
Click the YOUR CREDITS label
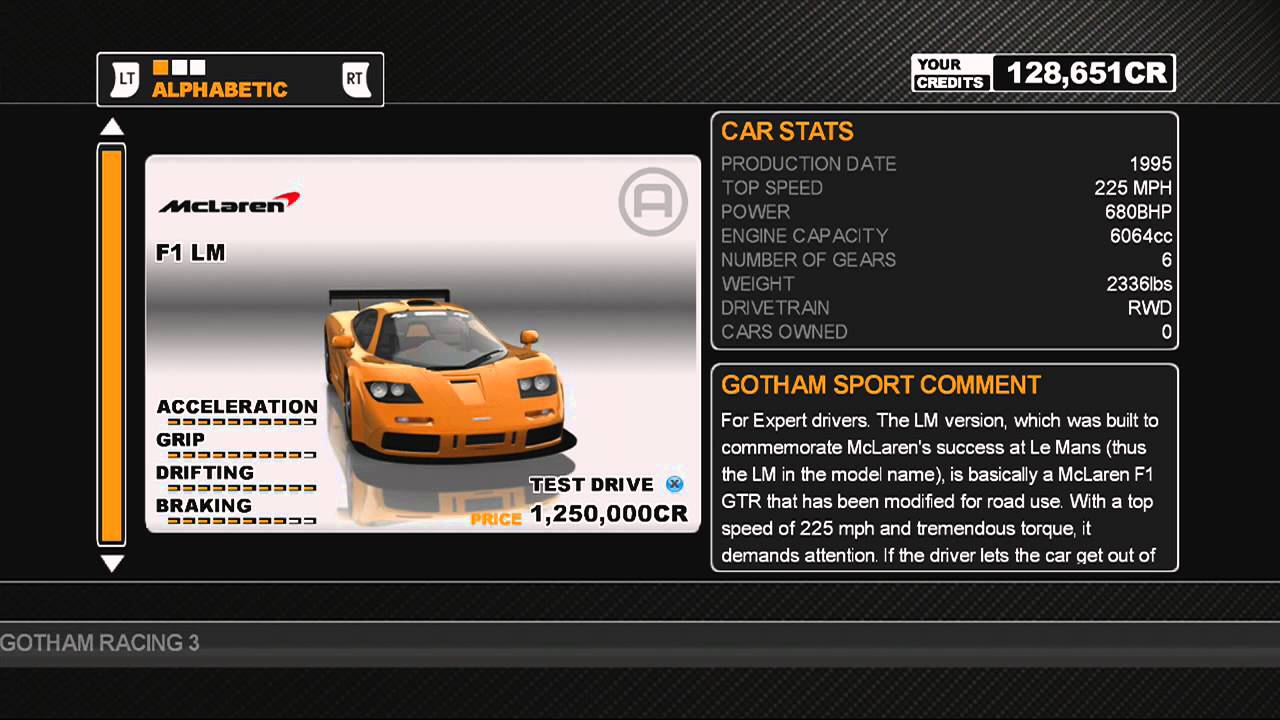tap(951, 73)
